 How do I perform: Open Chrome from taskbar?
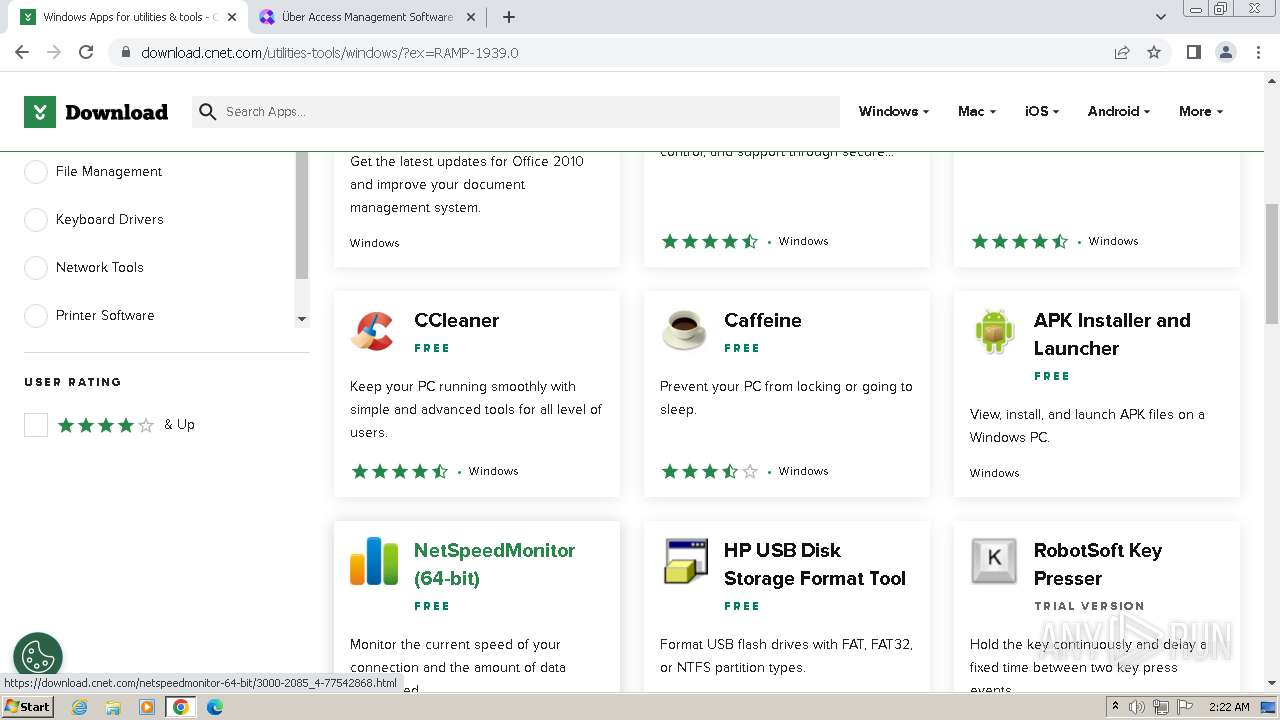(x=181, y=707)
